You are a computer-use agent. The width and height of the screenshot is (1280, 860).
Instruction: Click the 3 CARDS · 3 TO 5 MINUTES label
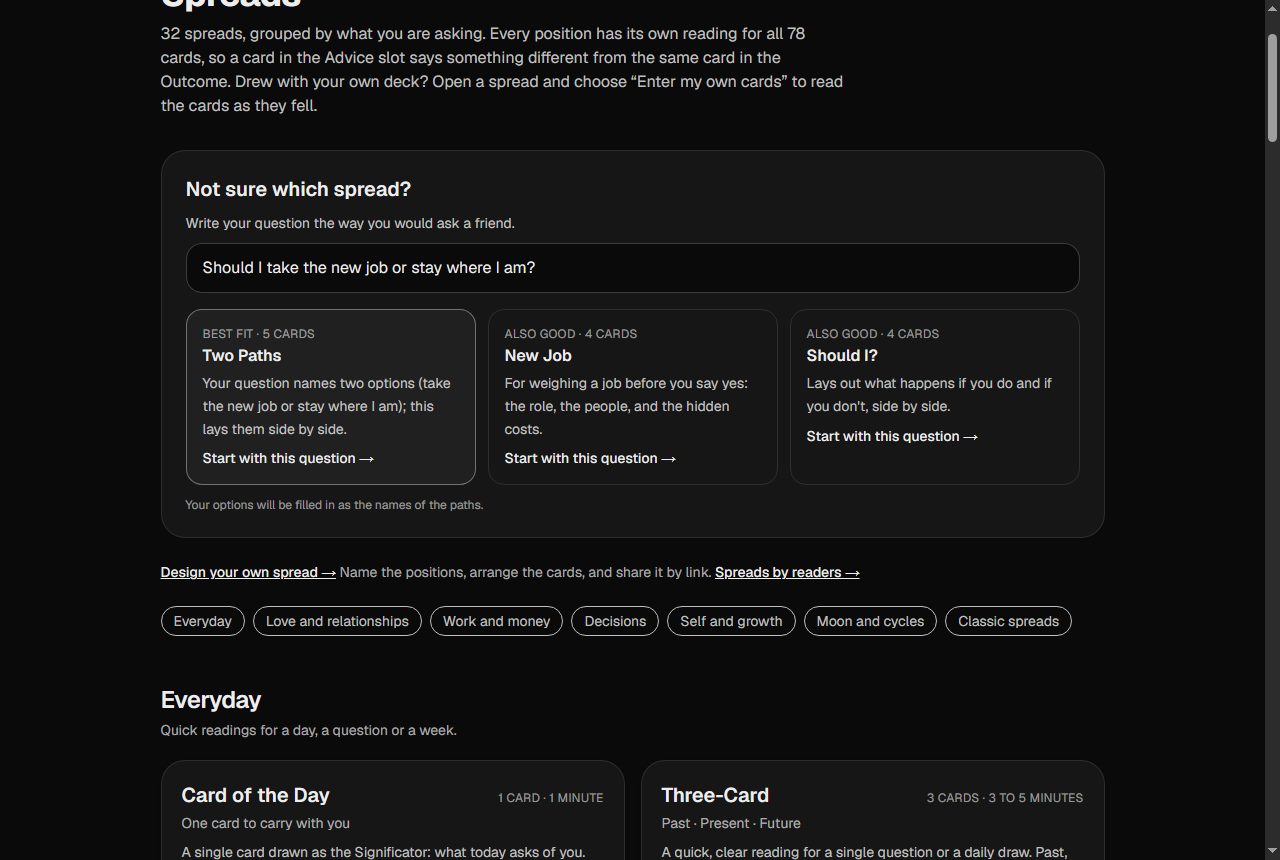click(1004, 798)
